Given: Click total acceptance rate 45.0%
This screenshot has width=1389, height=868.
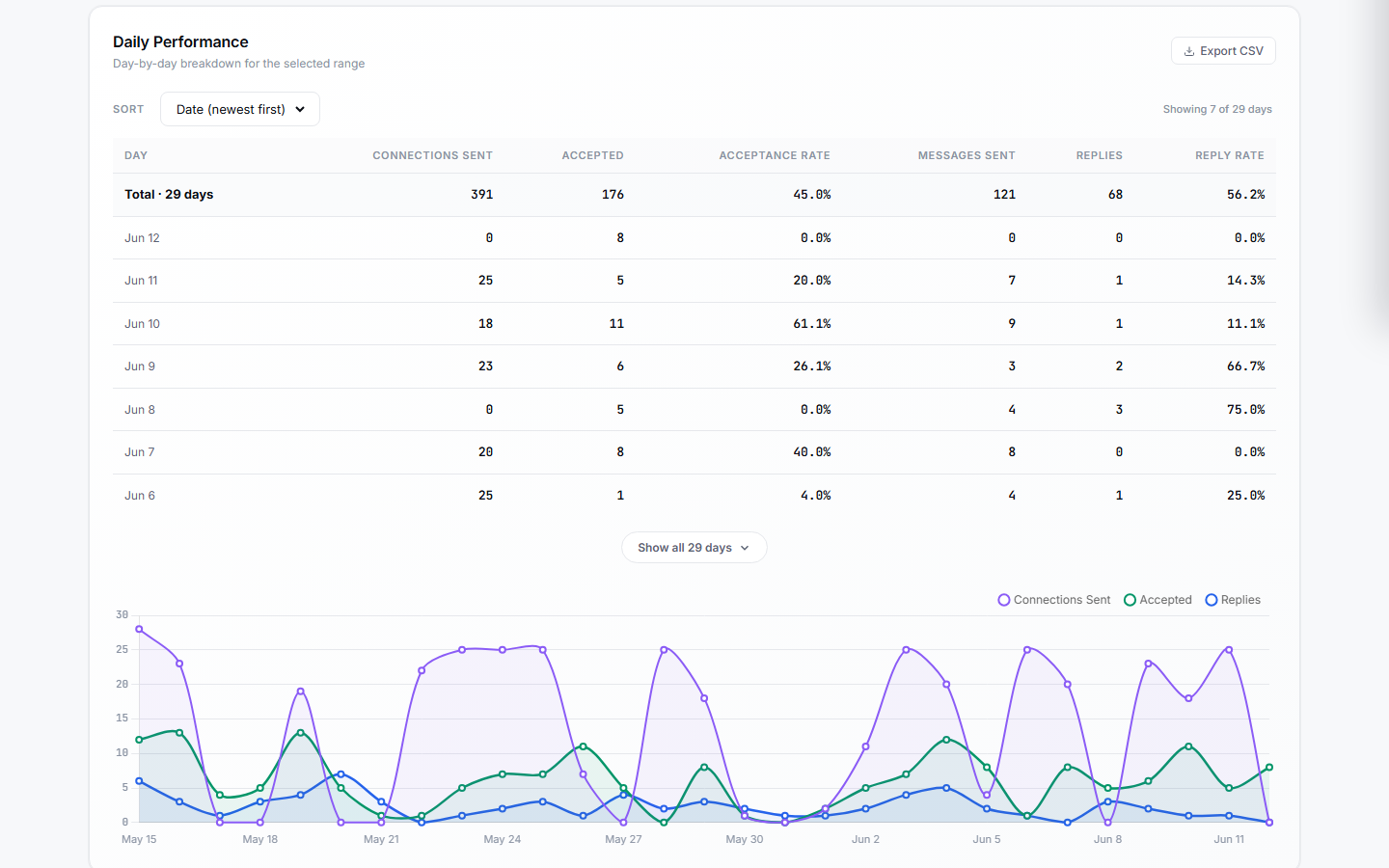Looking at the screenshot, I should 812,195.
